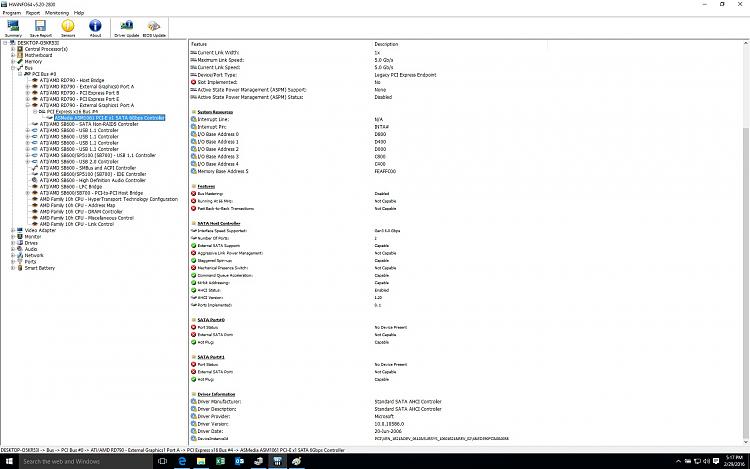Select the ASMedia ASM1061 SATA 6Gbps Controller

coord(109,118)
